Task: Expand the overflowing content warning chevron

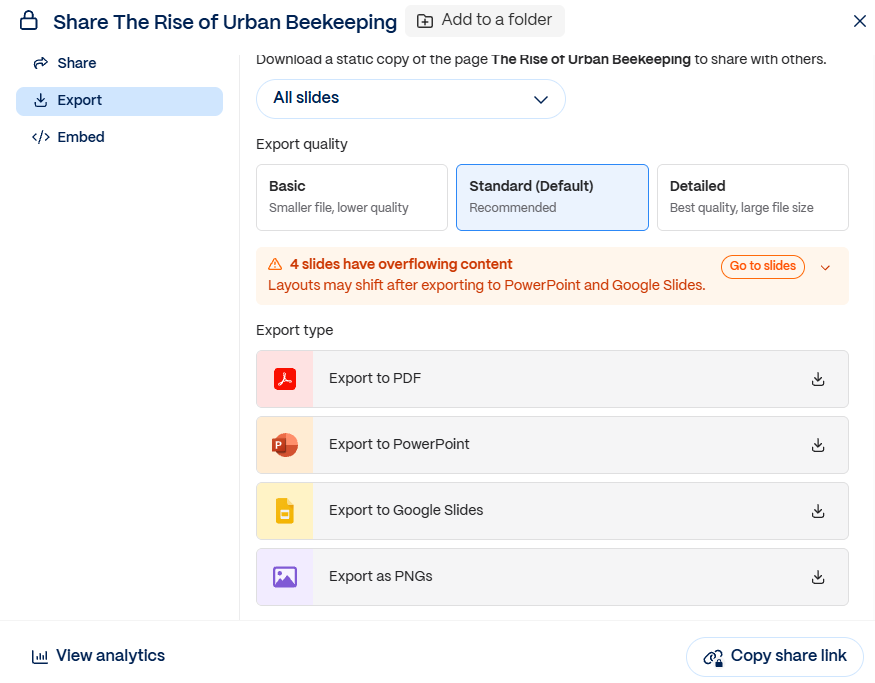Action: pyautogui.click(x=825, y=267)
